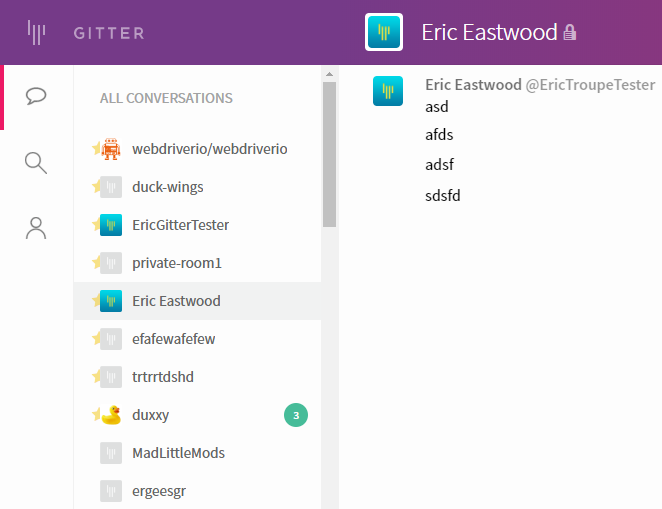
Task: Click the favourite star on efafewafefew
Action: 96,338
